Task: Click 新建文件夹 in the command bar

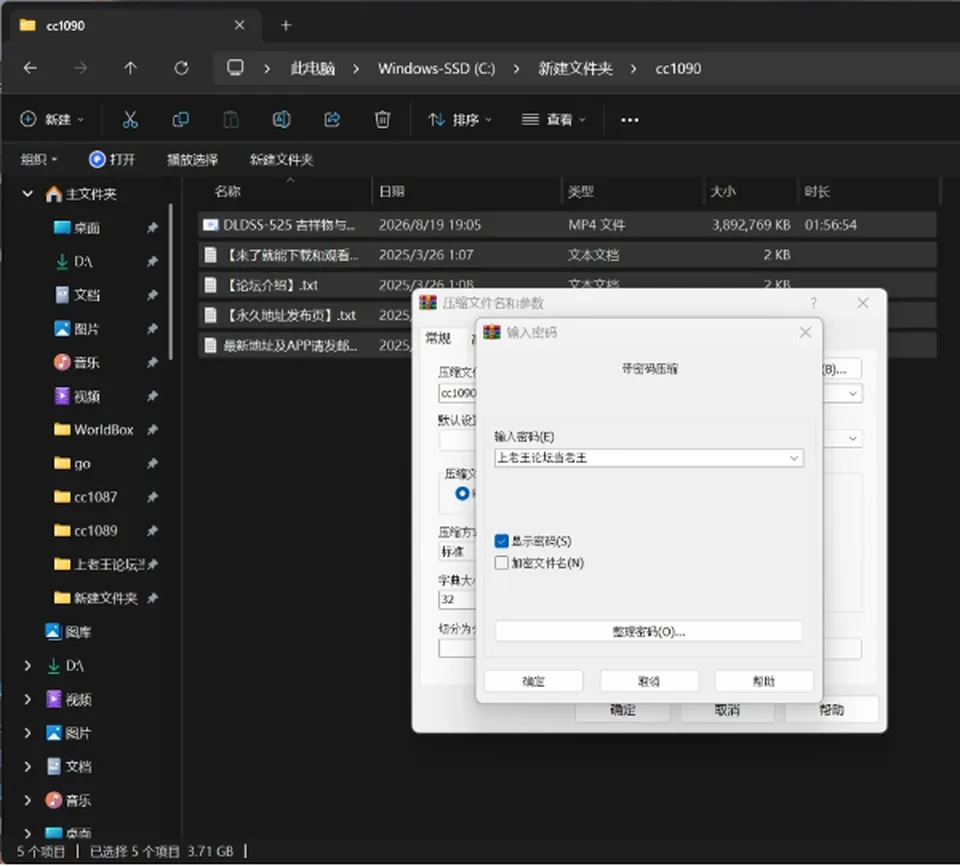Action: pyautogui.click(x=282, y=160)
